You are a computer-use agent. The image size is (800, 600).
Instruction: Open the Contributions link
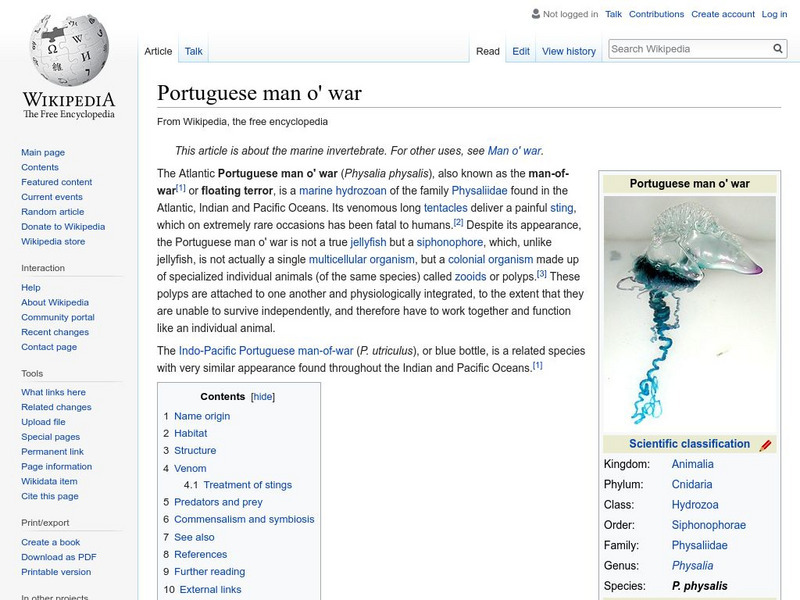(656, 14)
